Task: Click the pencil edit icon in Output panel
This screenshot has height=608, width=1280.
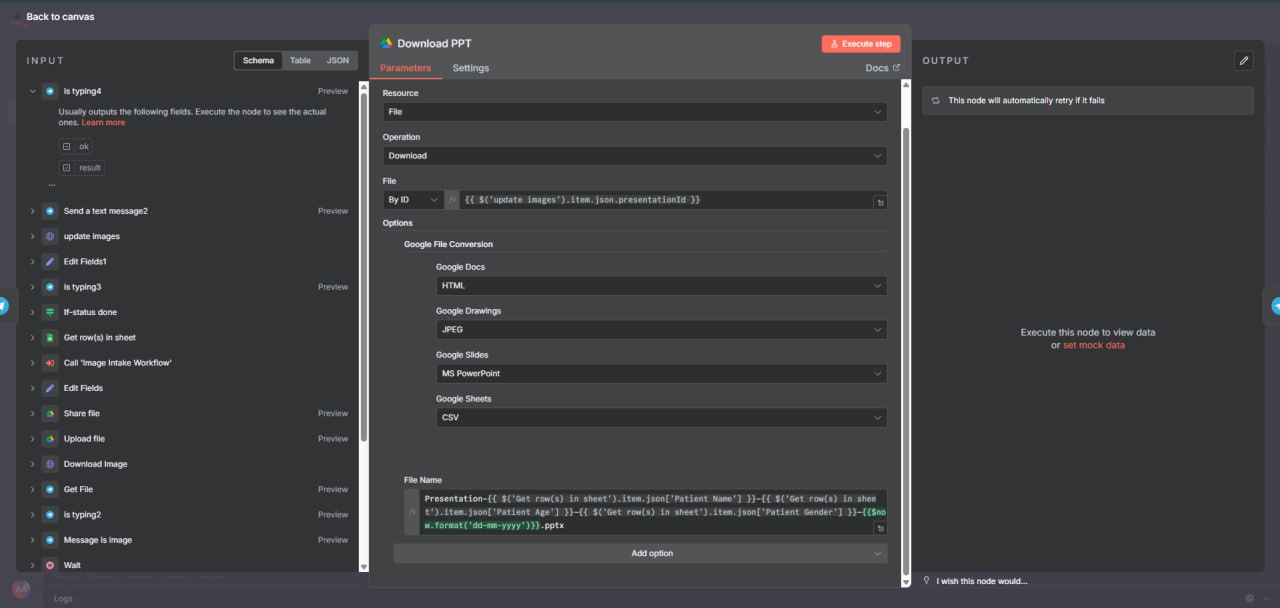Action: click(1243, 61)
